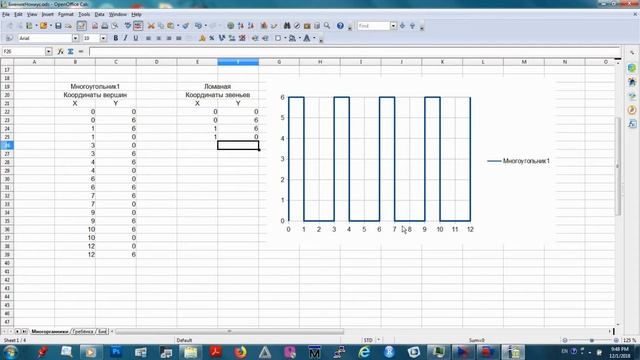
Task: Click Find Next down arrow
Action: pyautogui.click(x=402, y=26)
